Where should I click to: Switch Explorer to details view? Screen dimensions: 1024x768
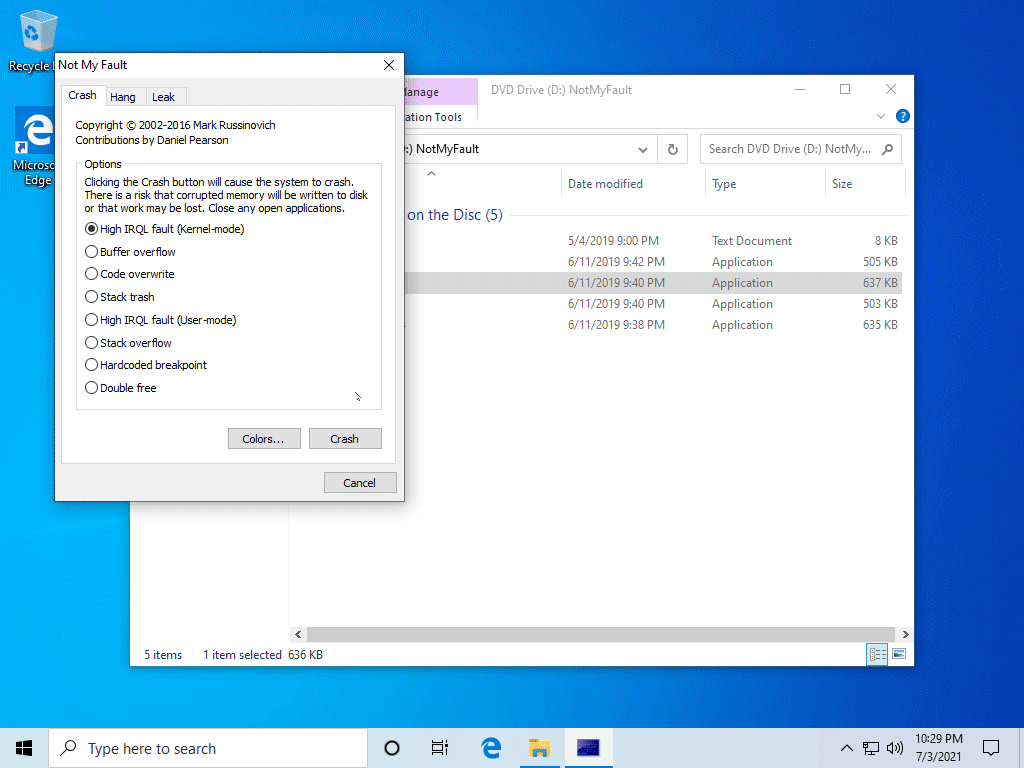click(877, 654)
